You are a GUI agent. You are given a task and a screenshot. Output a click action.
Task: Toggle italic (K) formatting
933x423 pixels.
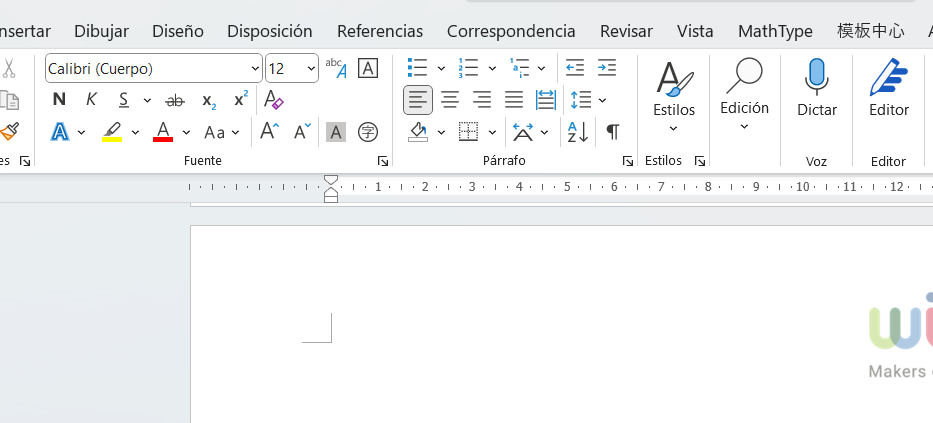click(x=91, y=100)
